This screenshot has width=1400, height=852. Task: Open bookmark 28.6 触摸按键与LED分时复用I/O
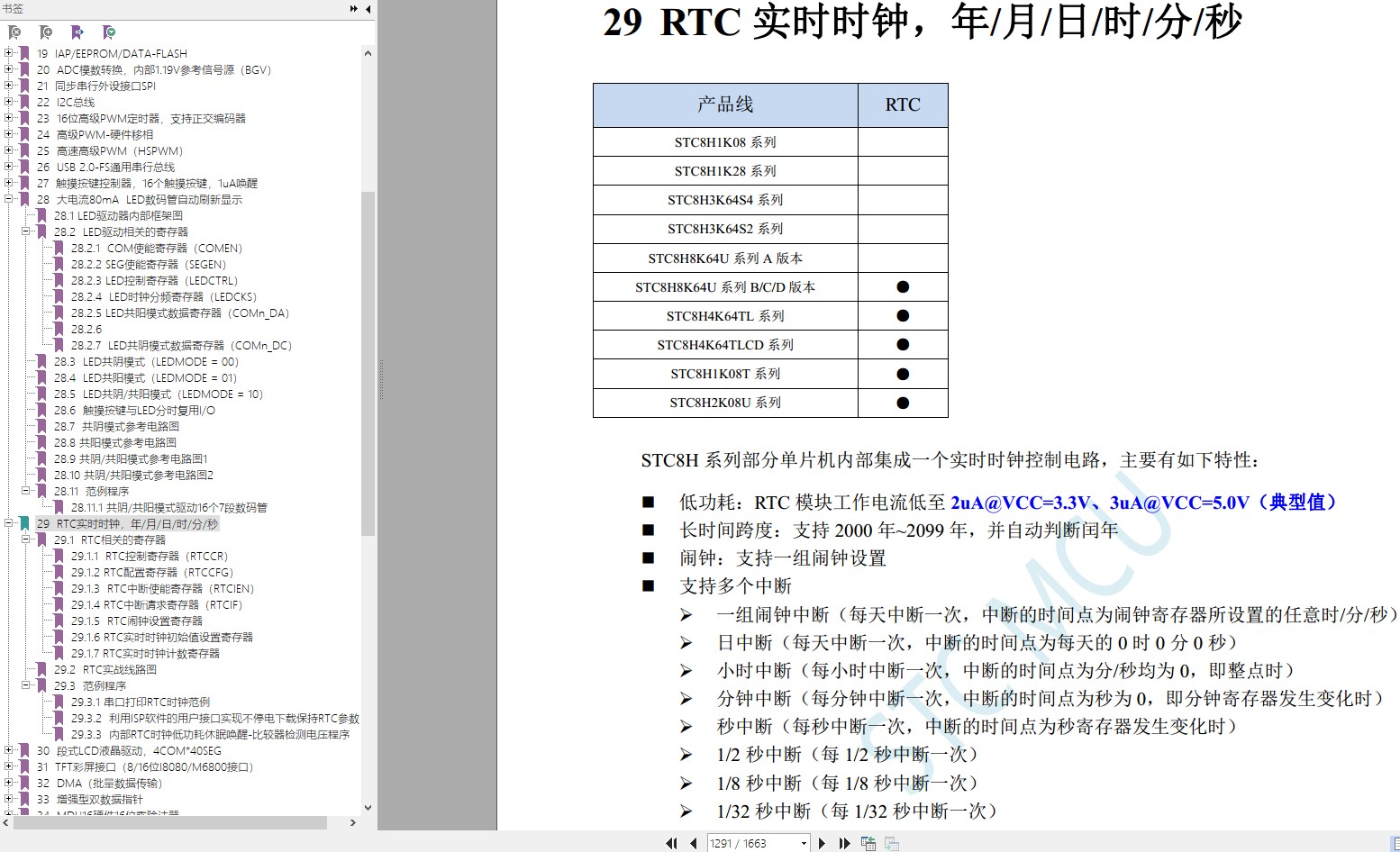click(x=134, y=410)
